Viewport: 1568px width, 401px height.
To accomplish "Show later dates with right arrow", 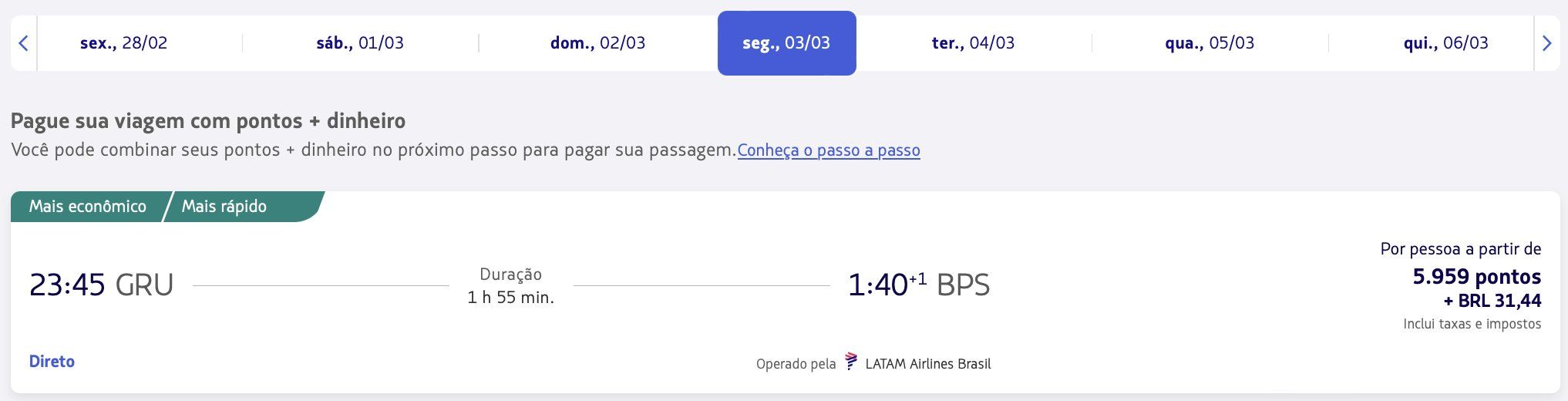I will [x=1546, y=43].
